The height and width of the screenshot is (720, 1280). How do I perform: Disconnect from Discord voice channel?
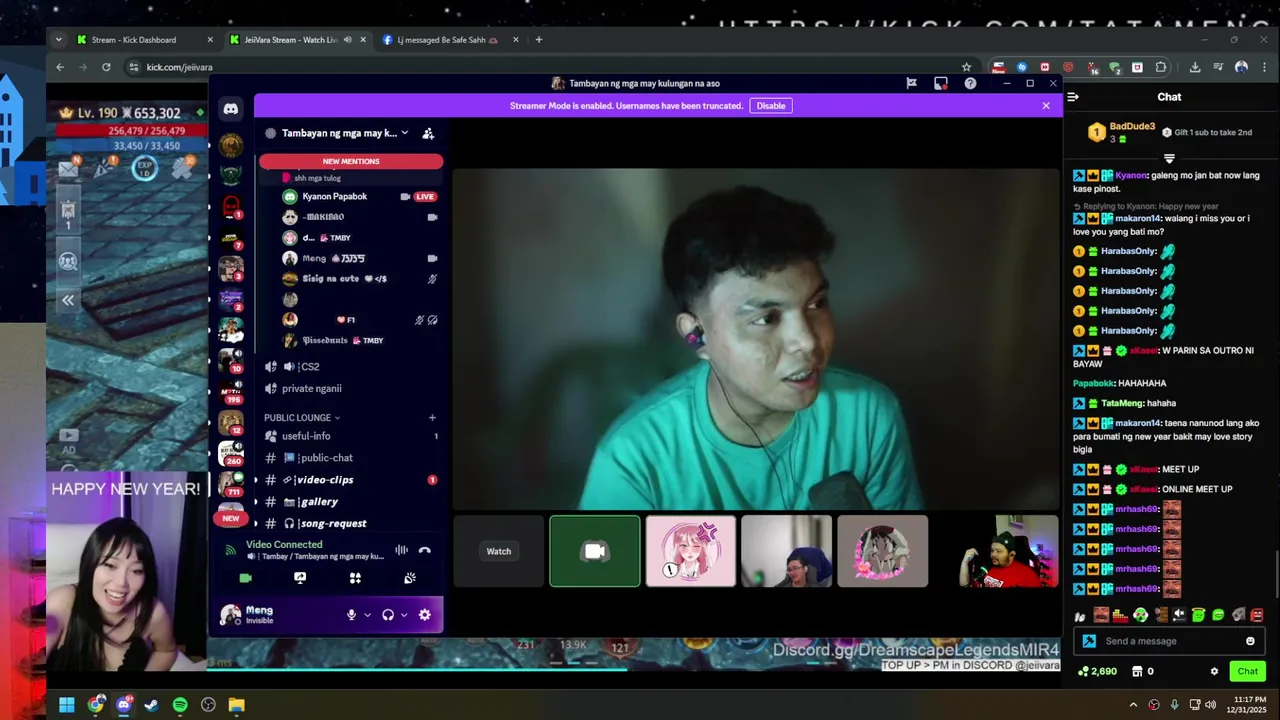pyautogui.click(x=425, y=550)
